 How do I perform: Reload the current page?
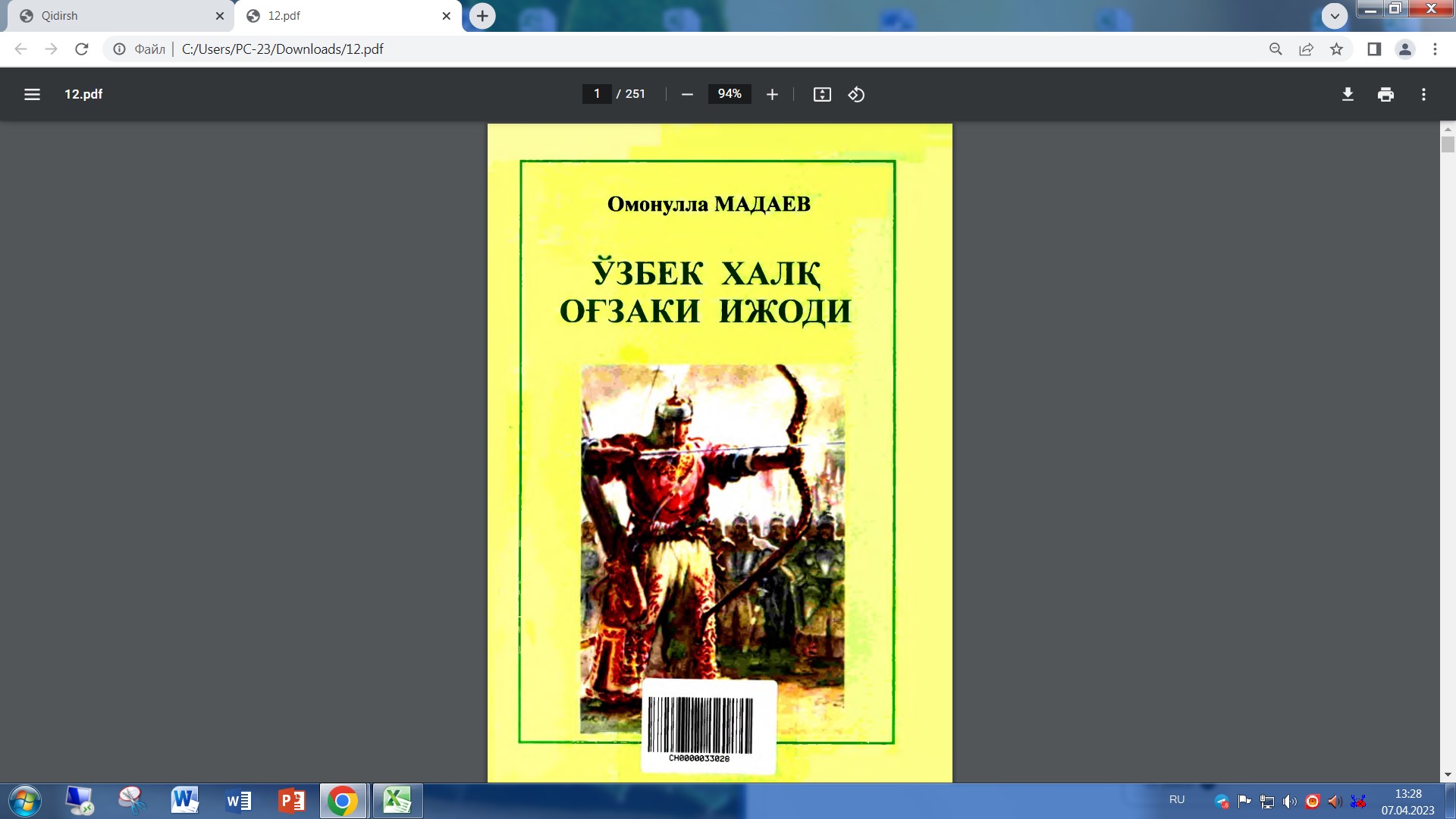(x=82, y=49)
